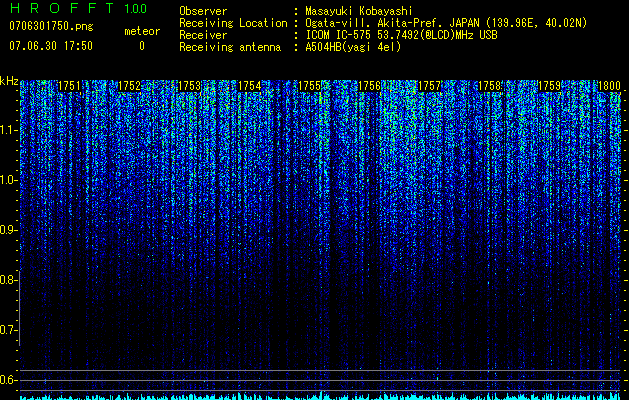The width and height of the screenshot is (629, 400).
Task: Click the 0.7 frequency axis label
Action: tap(8, 330)
